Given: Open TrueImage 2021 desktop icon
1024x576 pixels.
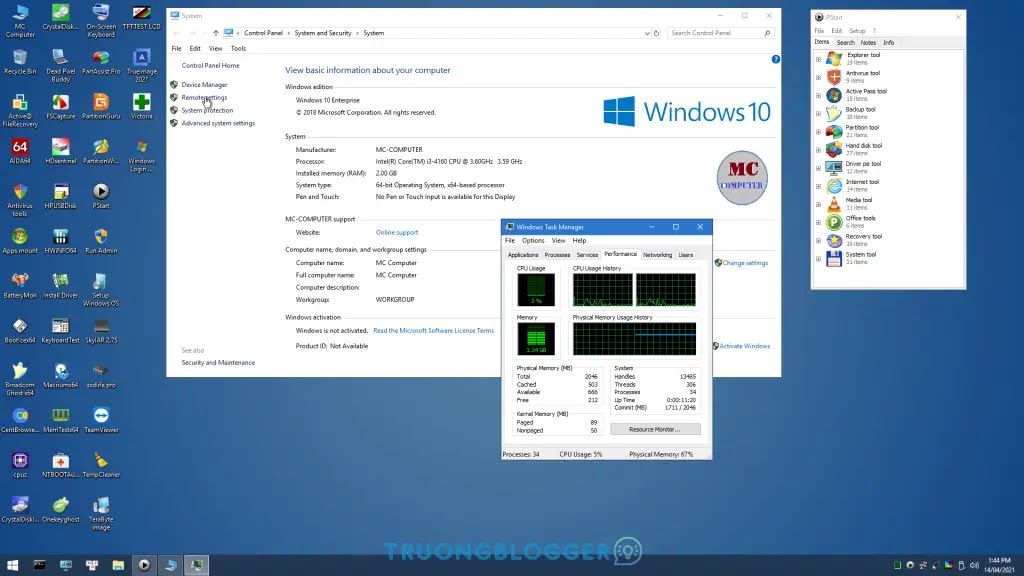Looking at the screenshot, I should (x=142, y=66).
